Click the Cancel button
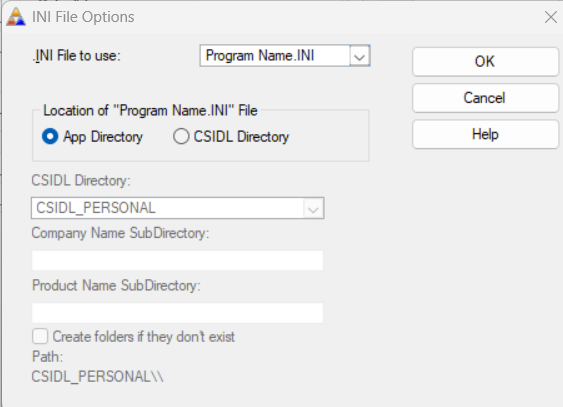 coord(485,98)
